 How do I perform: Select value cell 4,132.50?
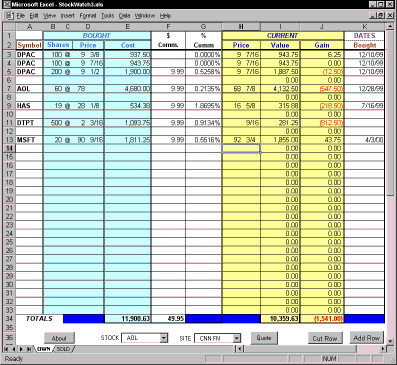[280, 89]
